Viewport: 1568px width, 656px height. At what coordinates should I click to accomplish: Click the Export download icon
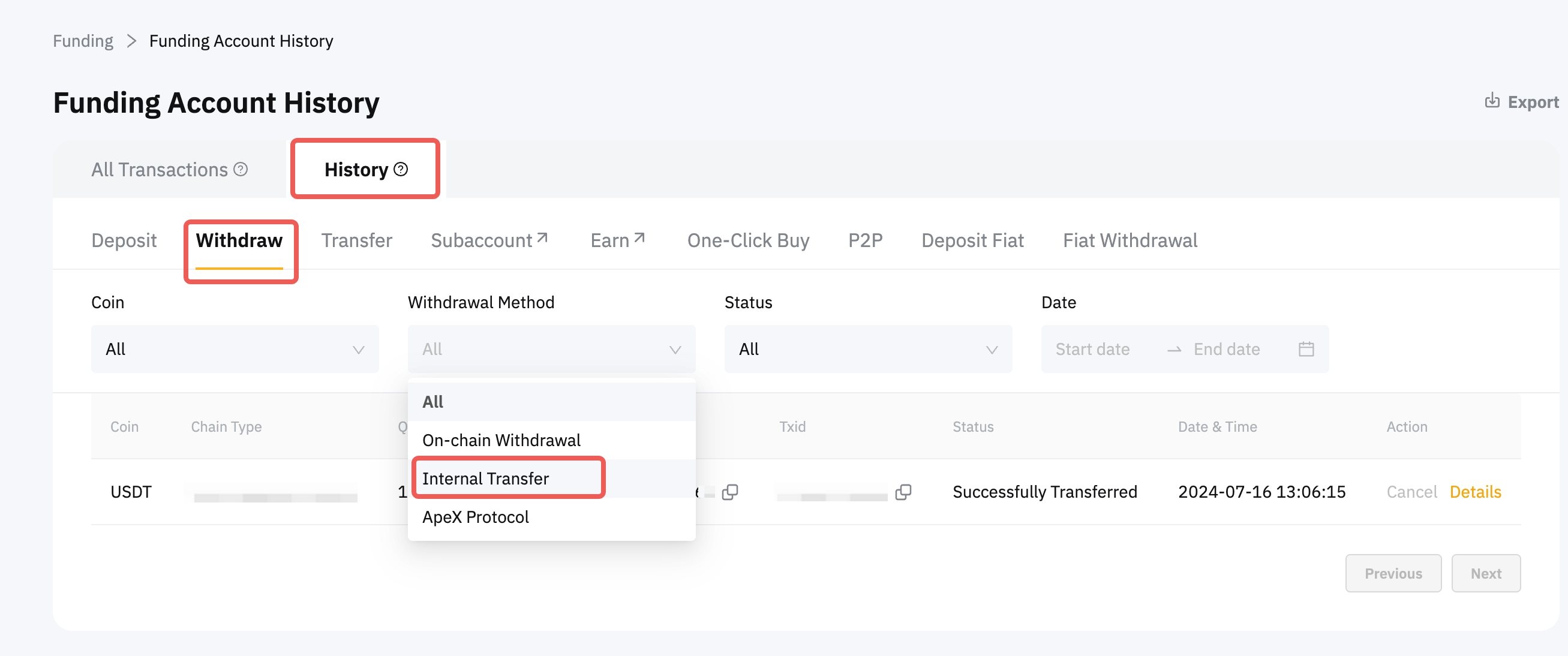[1491, 101]
